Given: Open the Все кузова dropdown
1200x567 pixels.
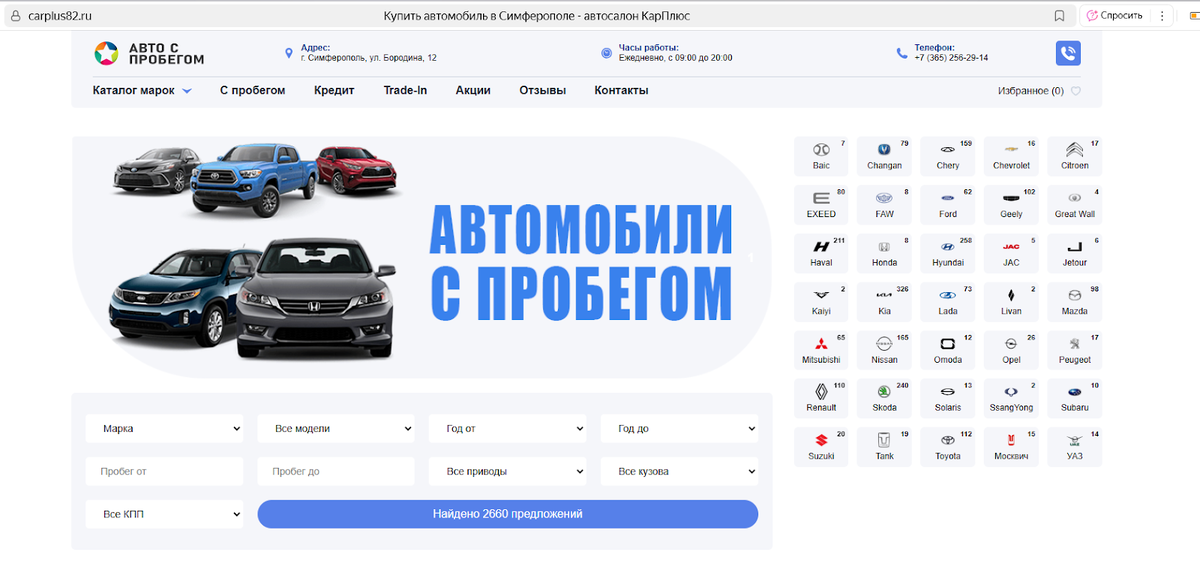Looking at the screenshot, I should coord(679,471).
